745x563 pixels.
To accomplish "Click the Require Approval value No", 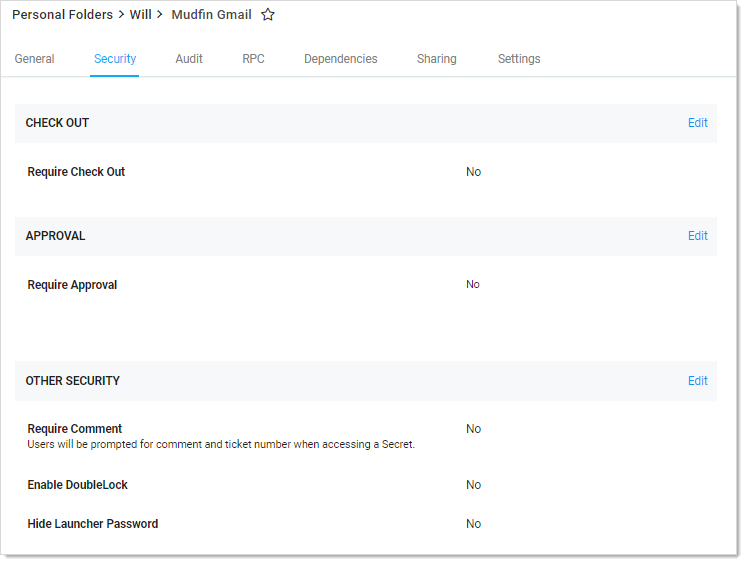I will (x=473, y=285).
